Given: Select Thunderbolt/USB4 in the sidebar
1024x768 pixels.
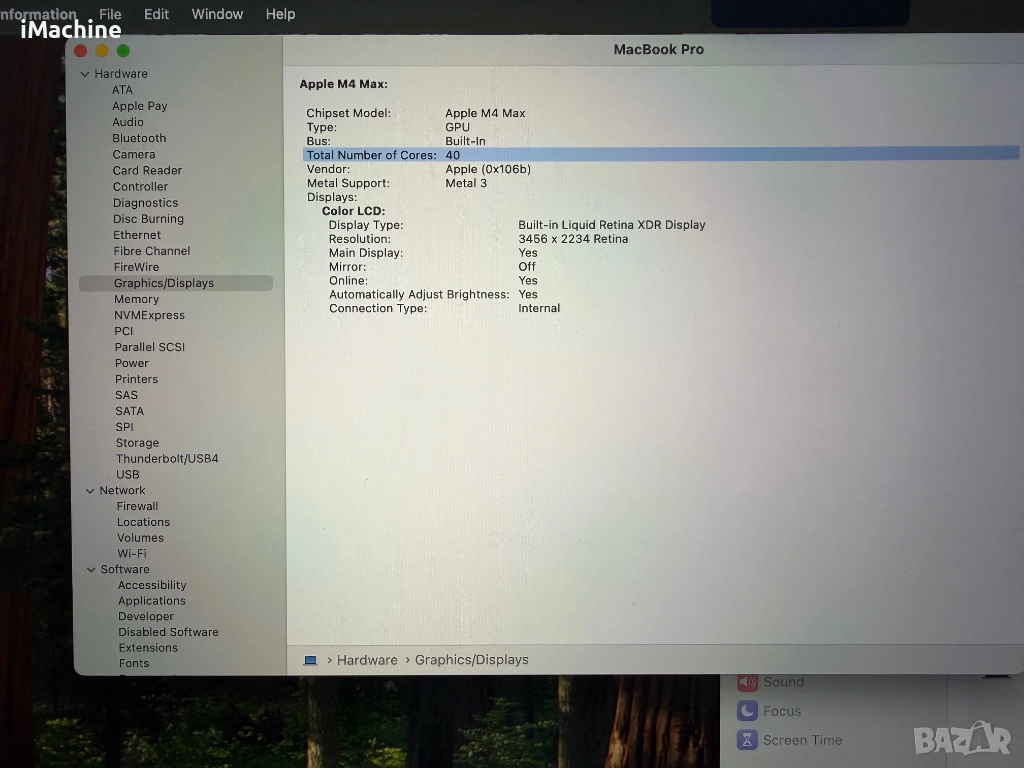Looking at the screenshot, I should pos(167,459).
